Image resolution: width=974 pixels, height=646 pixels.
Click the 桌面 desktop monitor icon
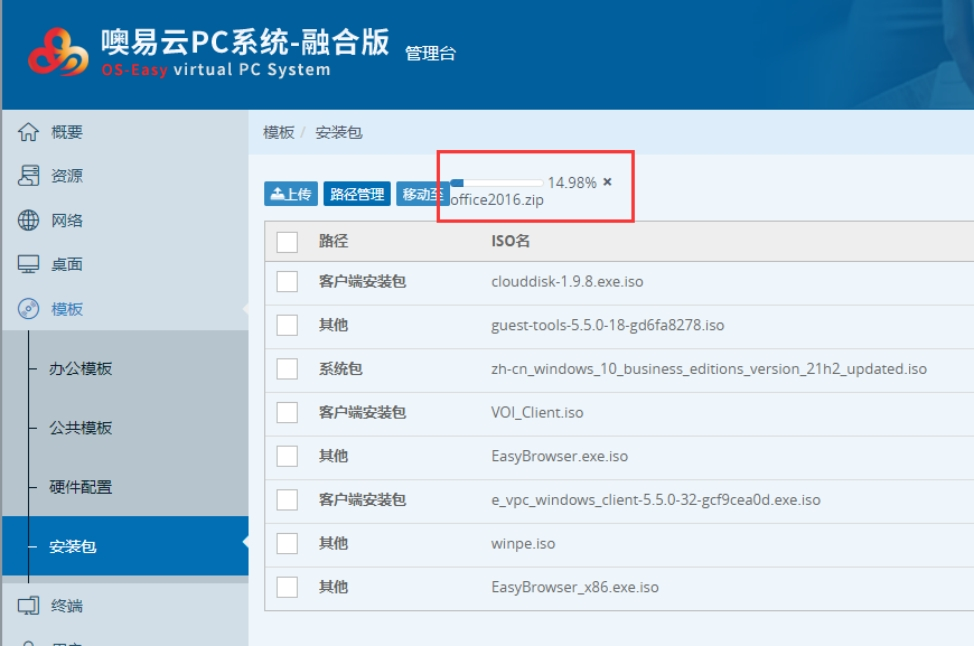[29, 265]
